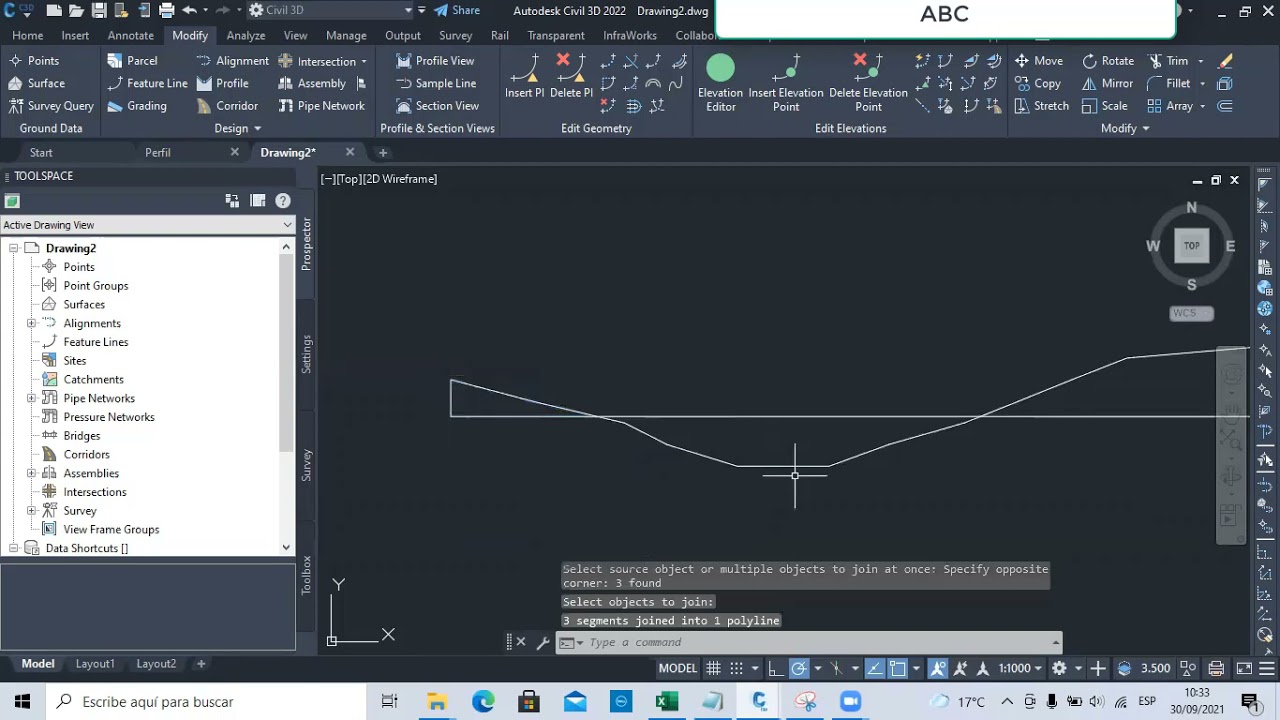
Task: Select the Mirror tool
Action: tap(1108, 83)
